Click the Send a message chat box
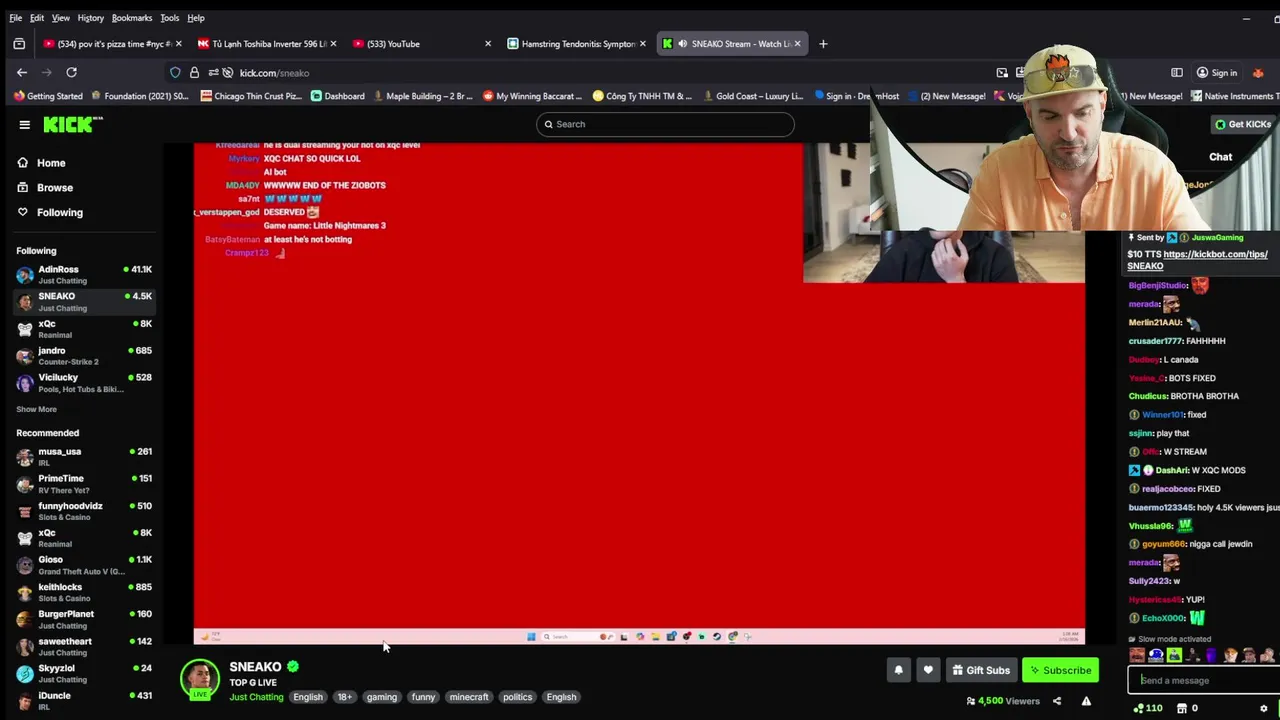The image size is (1280, 720). [1205, 680]
